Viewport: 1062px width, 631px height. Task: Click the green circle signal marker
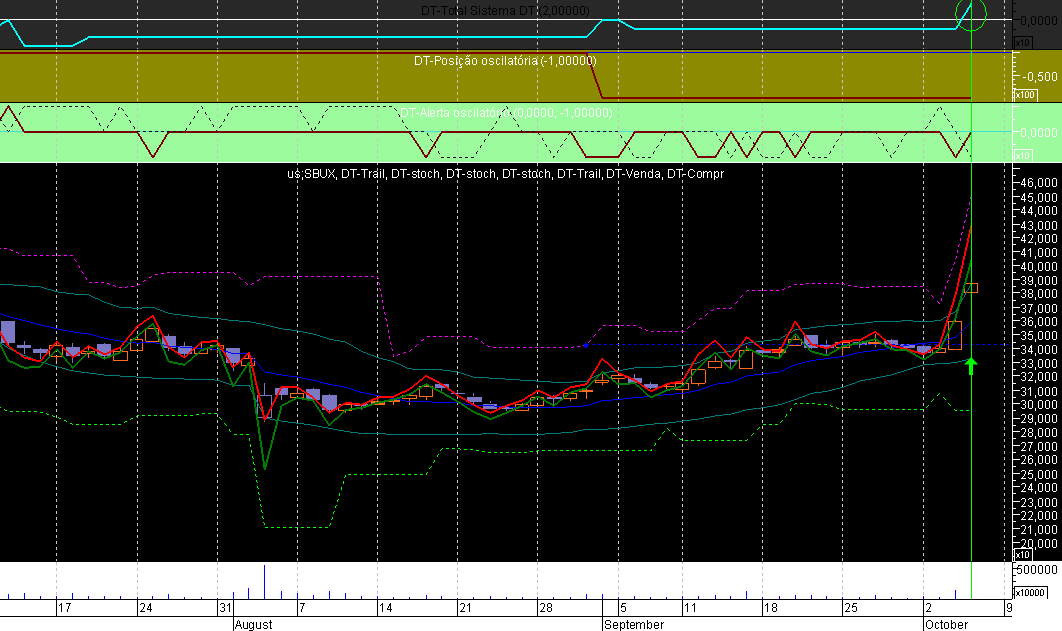tap(971, 14)
